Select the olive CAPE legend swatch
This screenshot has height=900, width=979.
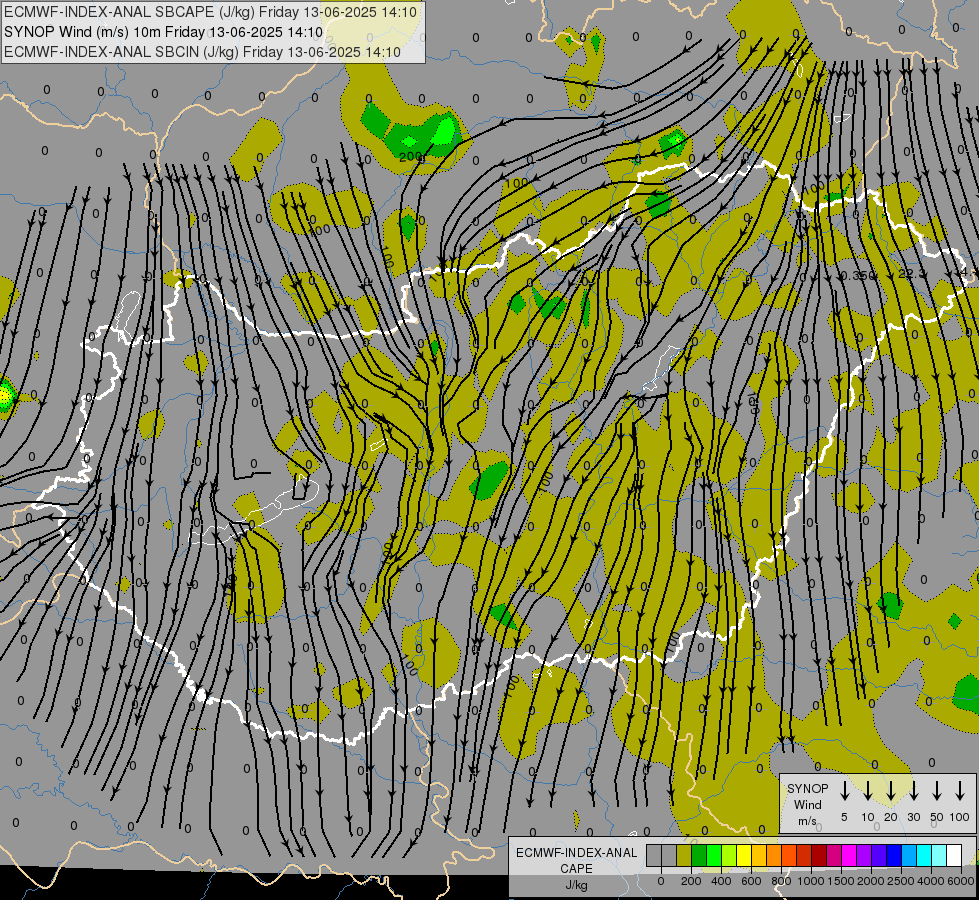[x=684, y=855]
